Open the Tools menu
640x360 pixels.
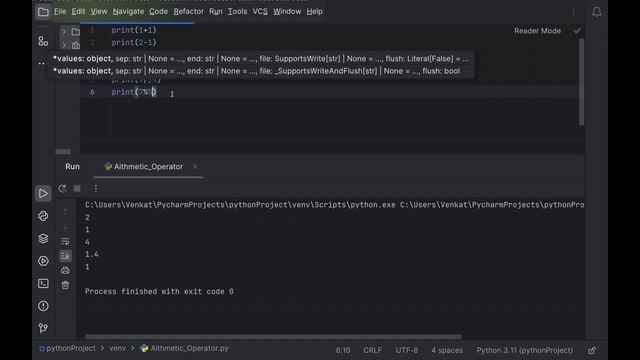[237, 11]
